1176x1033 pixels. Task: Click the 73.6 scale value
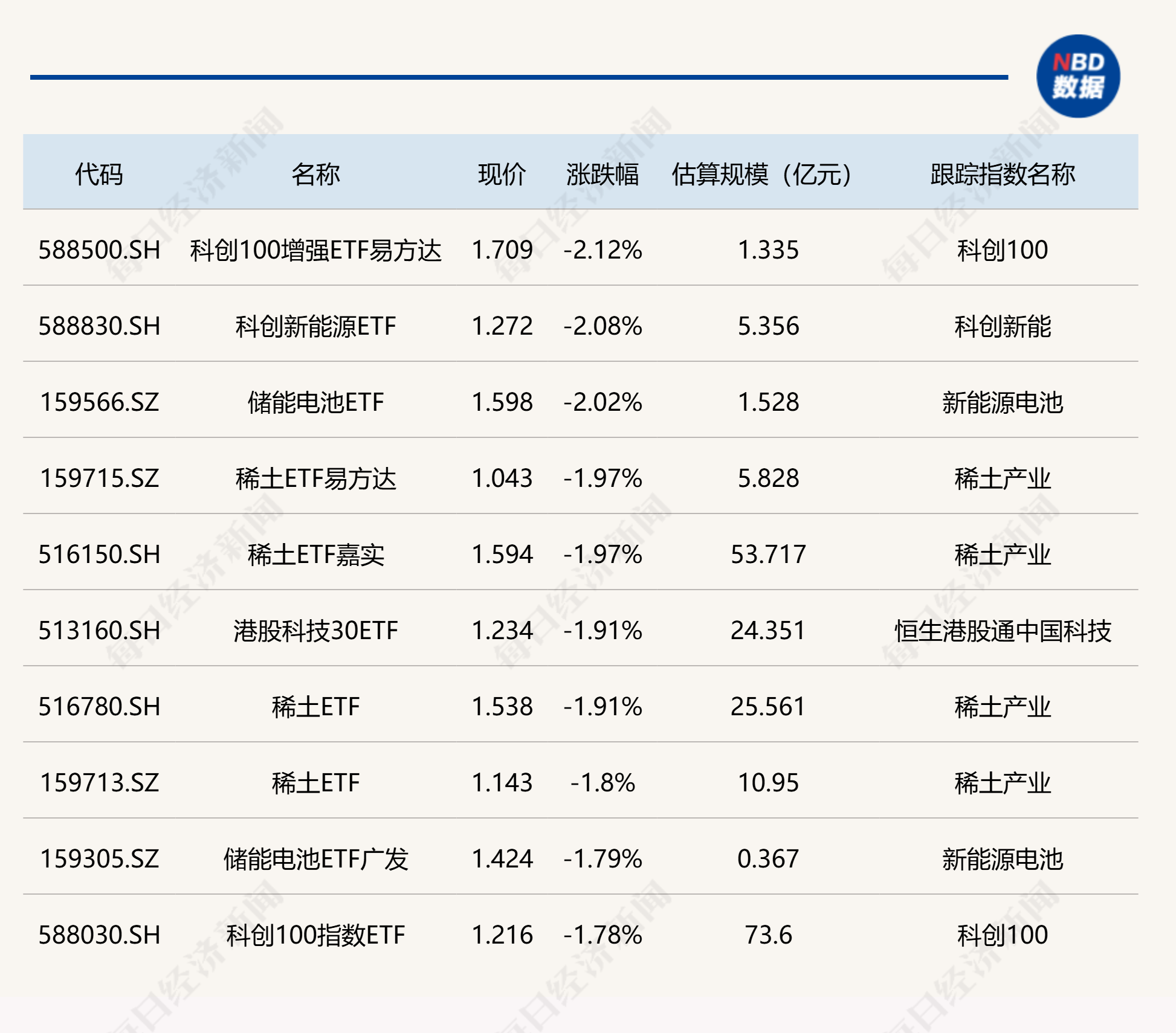(768, 935)
